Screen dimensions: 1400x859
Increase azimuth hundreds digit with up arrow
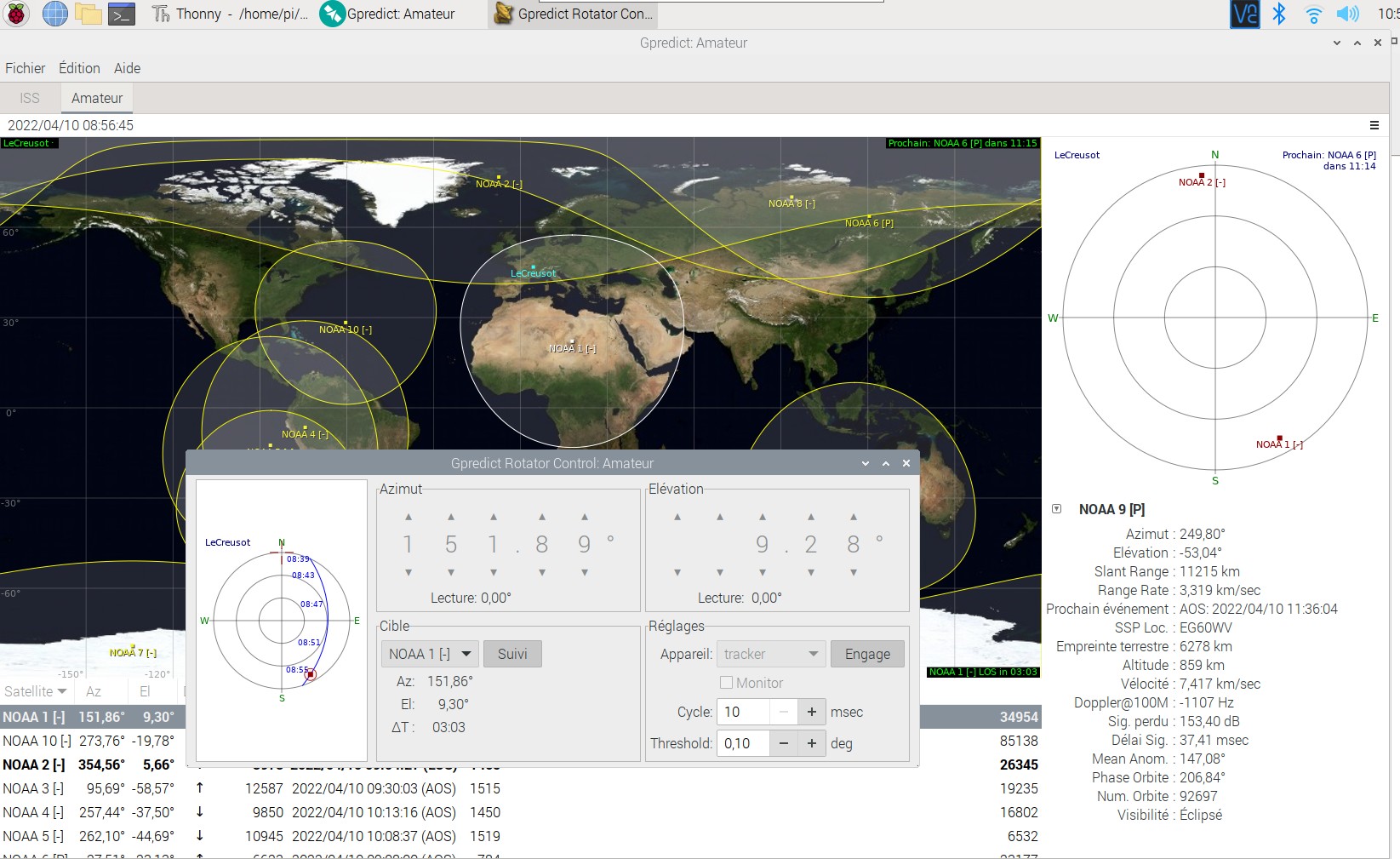click(x=409, y=517)
